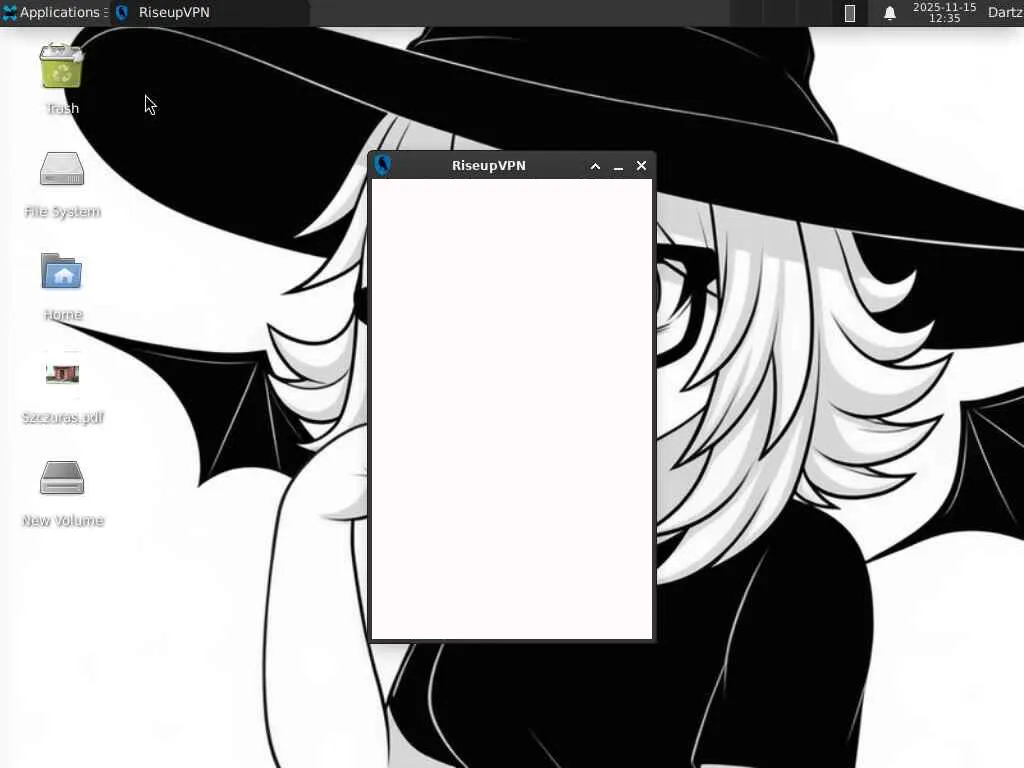
Task: Shade the RiseupVPN window with the up arrow
Action: (595, 166)
